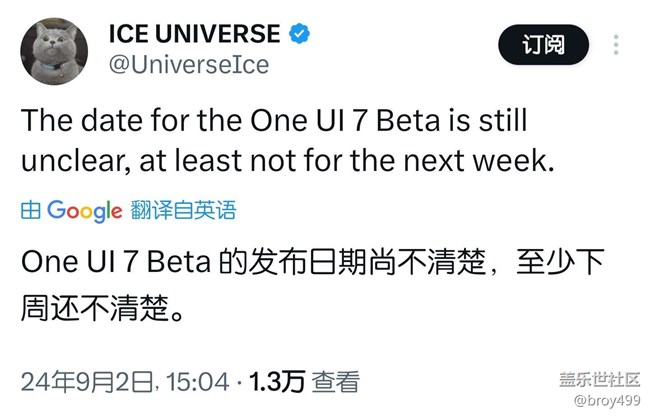Click the English line starting "The date for"
650x419 pixels.
click(273, 124)
